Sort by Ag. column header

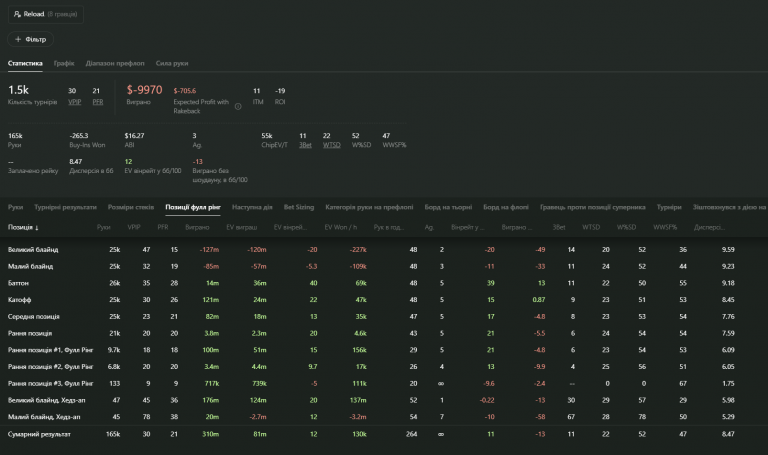[429, 227]
